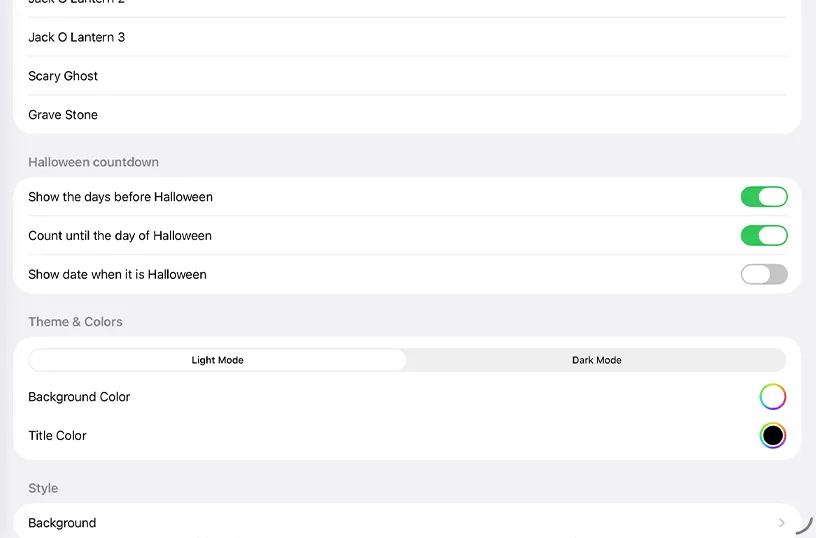Switch to Dark Mode segment
This screenshot has height=538, width=816.
[x=596, y=360]
